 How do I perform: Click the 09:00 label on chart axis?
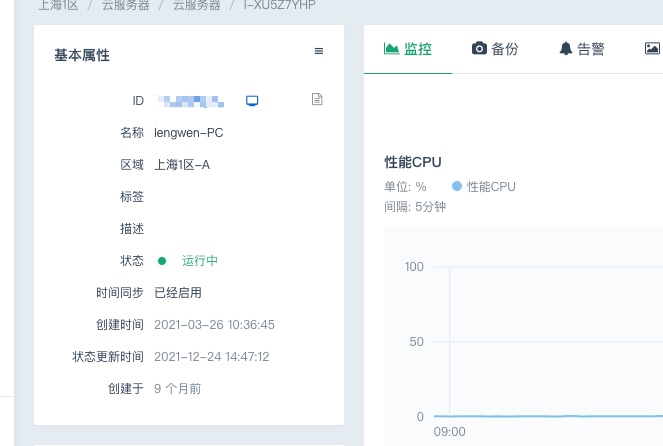449,432
